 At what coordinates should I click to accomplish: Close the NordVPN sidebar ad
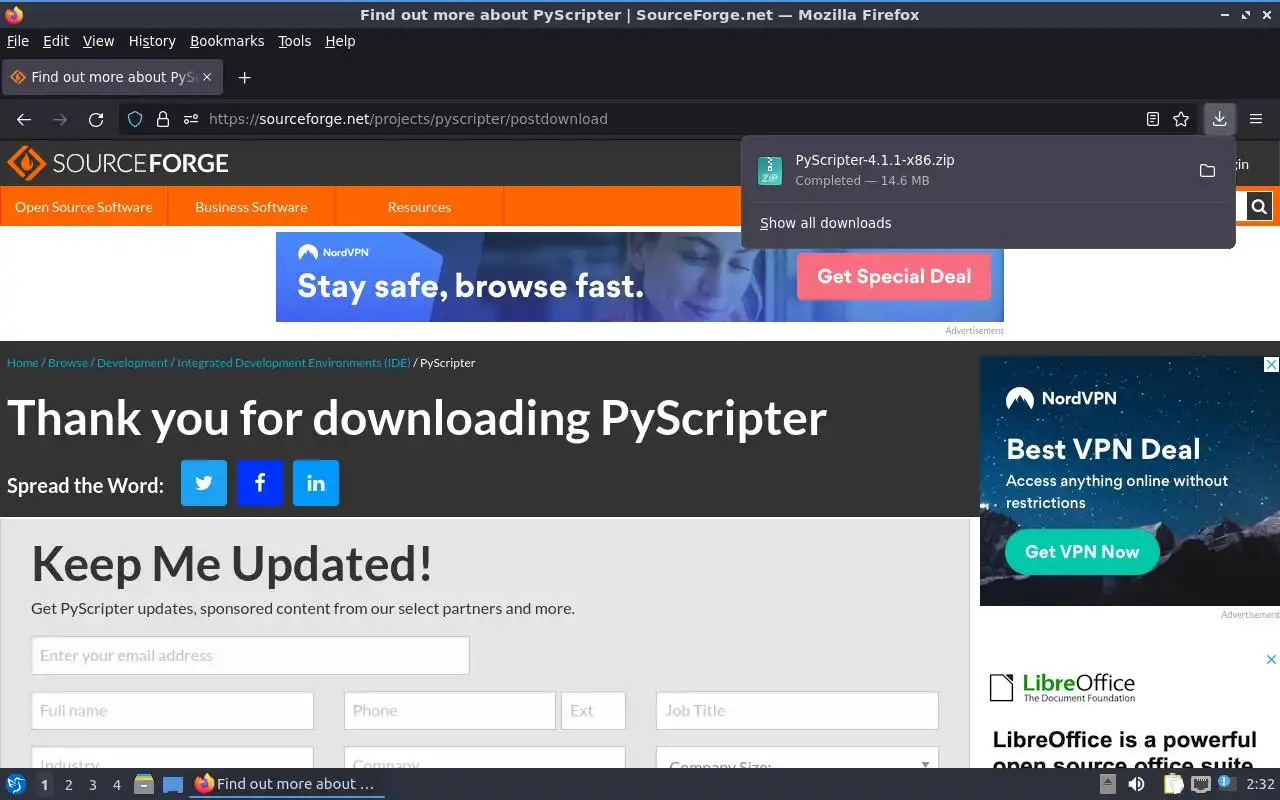coord(1272,365)
